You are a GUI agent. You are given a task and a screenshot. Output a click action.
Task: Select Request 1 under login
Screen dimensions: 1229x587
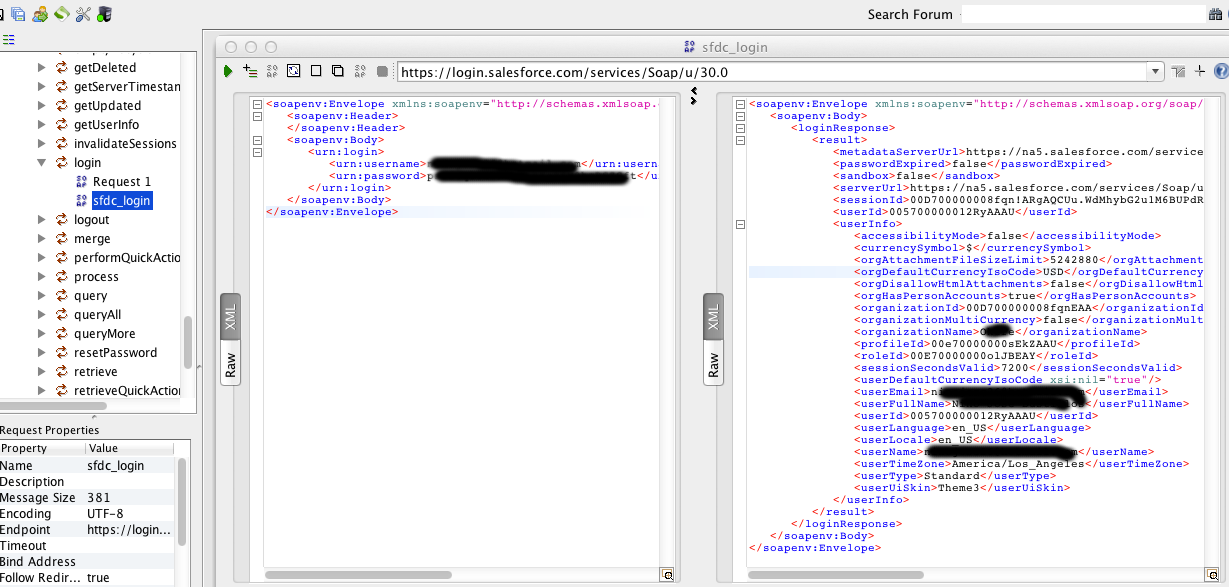tap(122, 182)
